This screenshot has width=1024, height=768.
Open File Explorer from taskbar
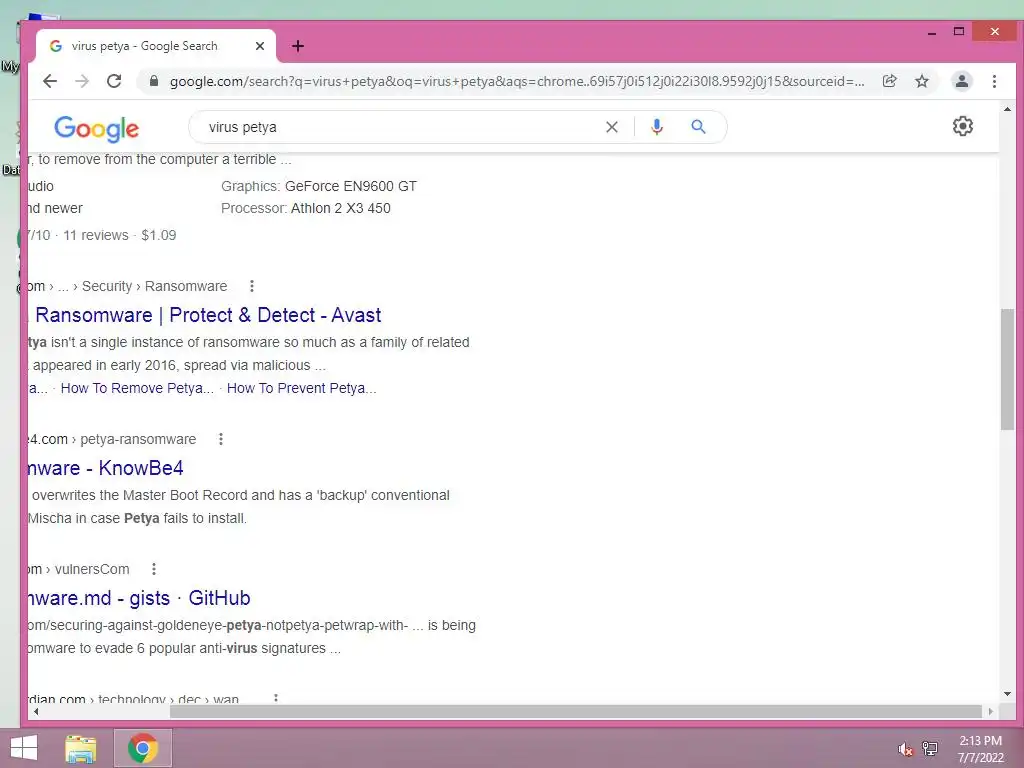click(x=81, y=748)
